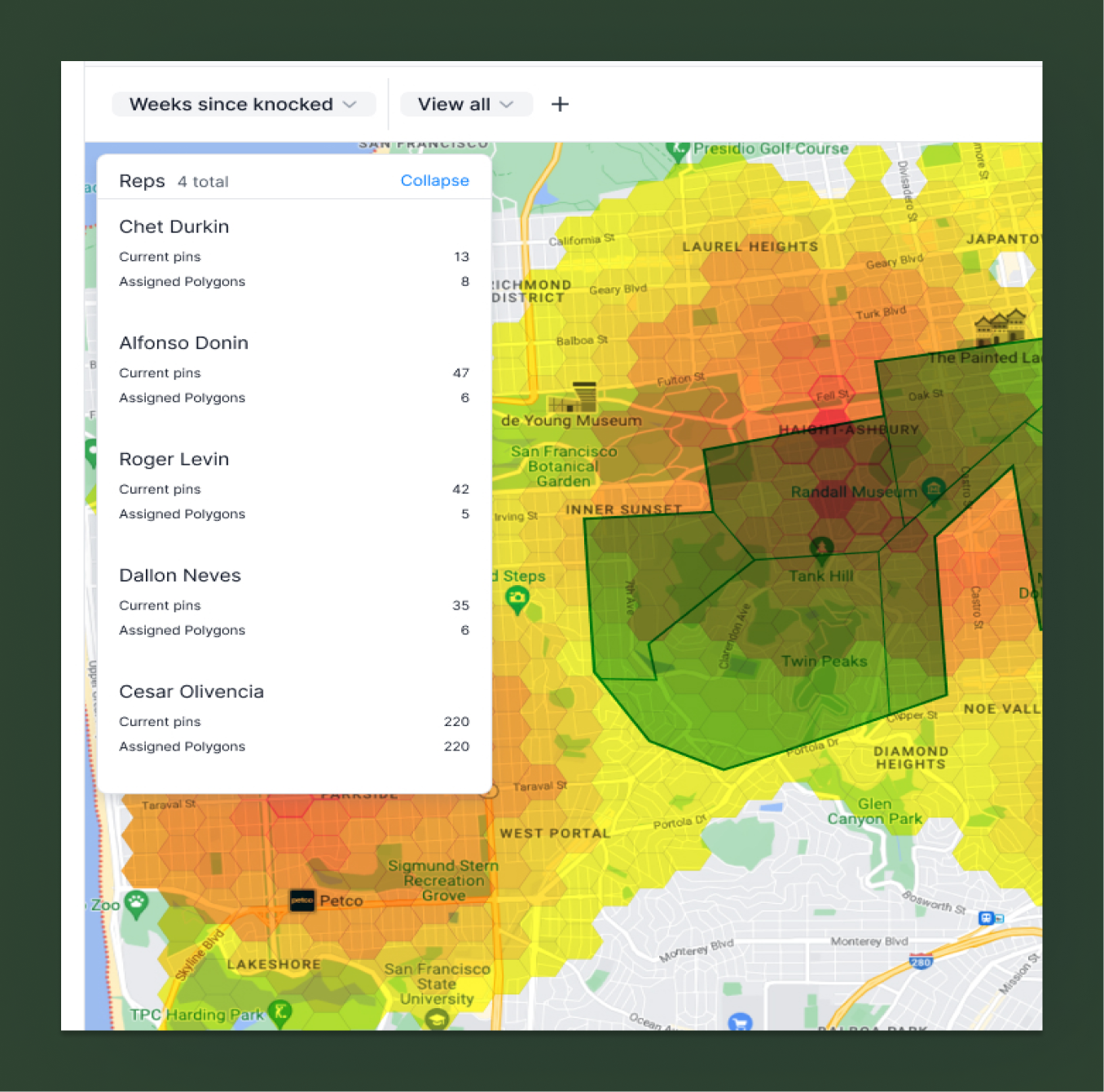Select the de Young Museum map marker

click(574, 397)
